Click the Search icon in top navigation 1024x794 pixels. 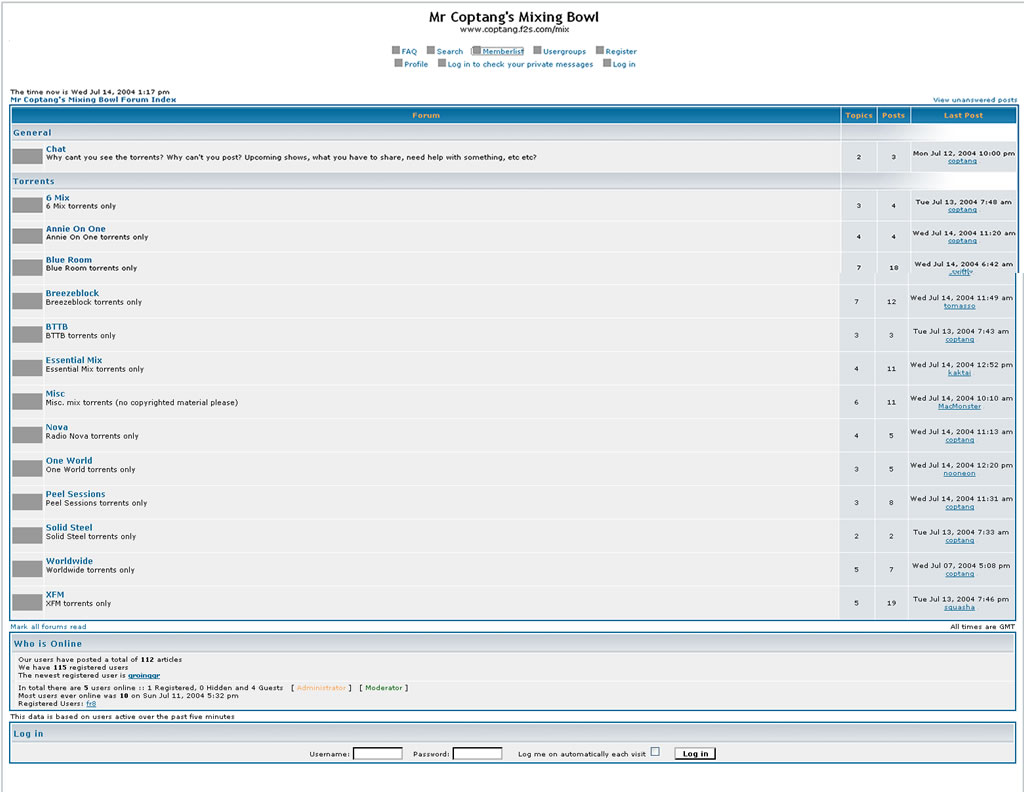pos(431,51)
